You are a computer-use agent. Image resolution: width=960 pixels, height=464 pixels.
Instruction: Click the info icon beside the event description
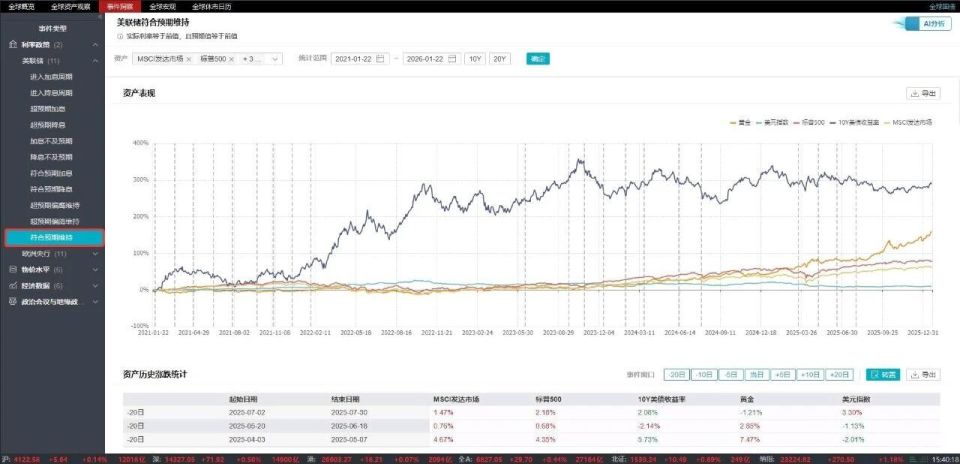pos(119,37)
